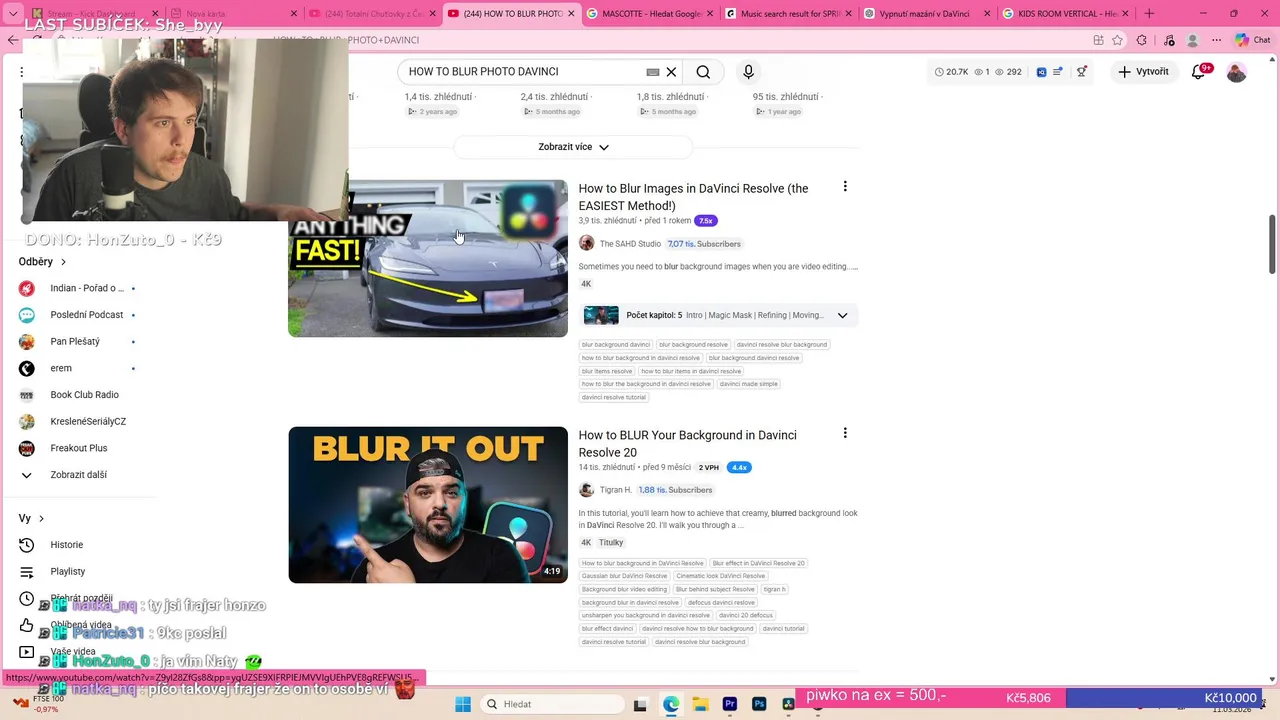
Task: Open the 'Vy' section arrow
Action: (x=41, y=519)
